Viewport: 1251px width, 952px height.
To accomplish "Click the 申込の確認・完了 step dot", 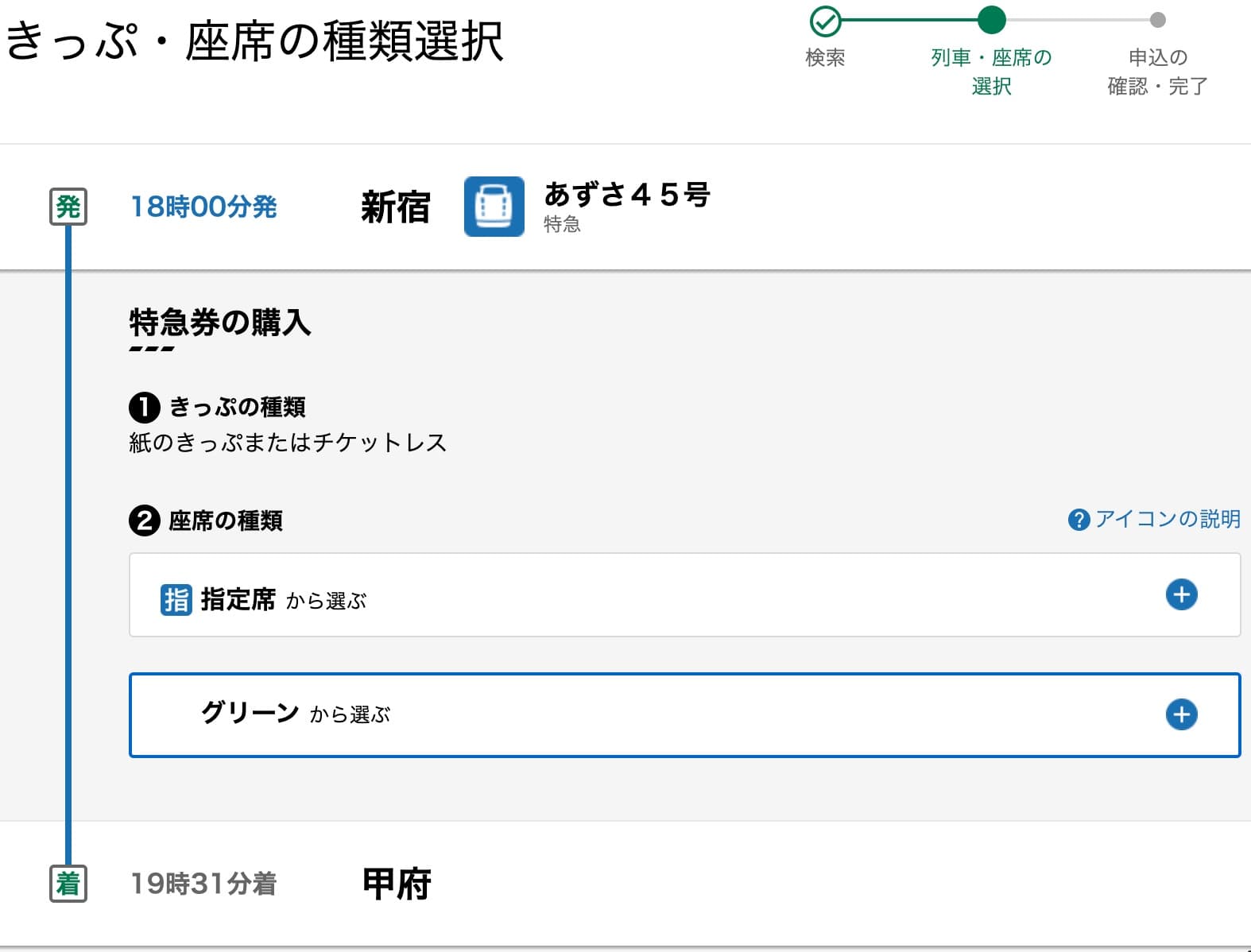I will (x=1158, y=20).
